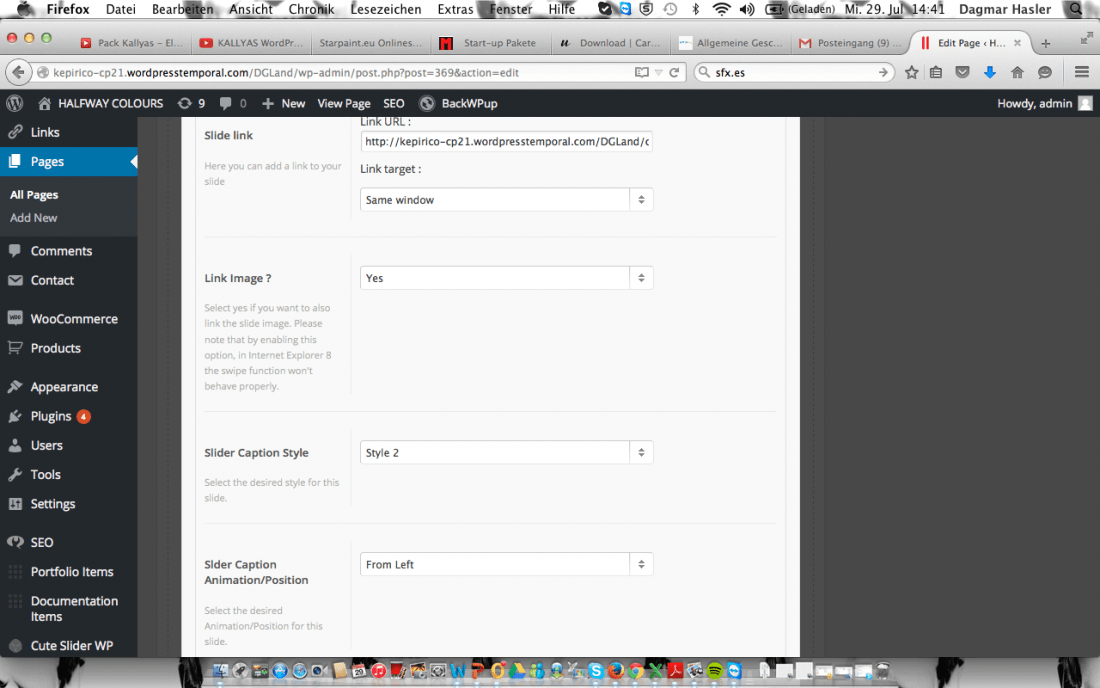Click the browser back arrow button
Screen dimensions: 1100x688
(x=18, y=72)
